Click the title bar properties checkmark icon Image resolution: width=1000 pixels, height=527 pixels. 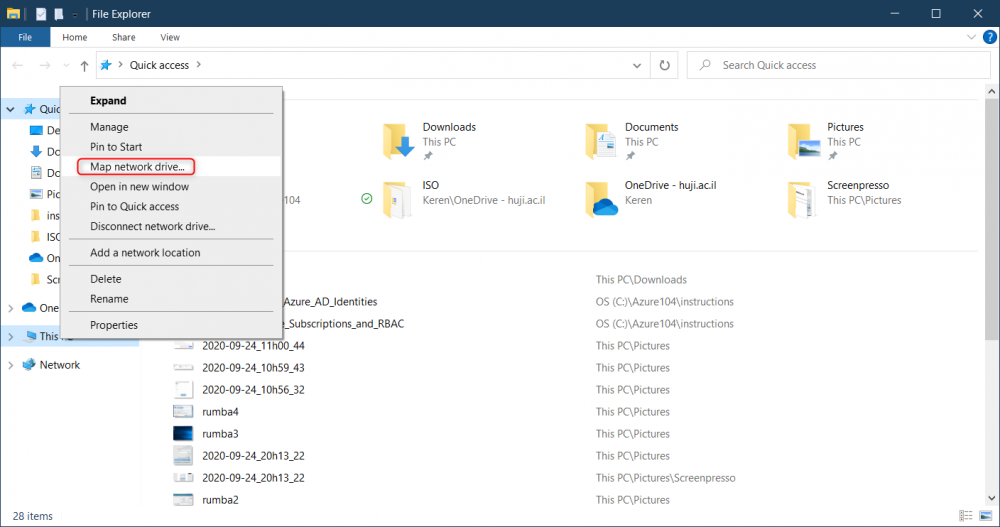coord(41,13)
